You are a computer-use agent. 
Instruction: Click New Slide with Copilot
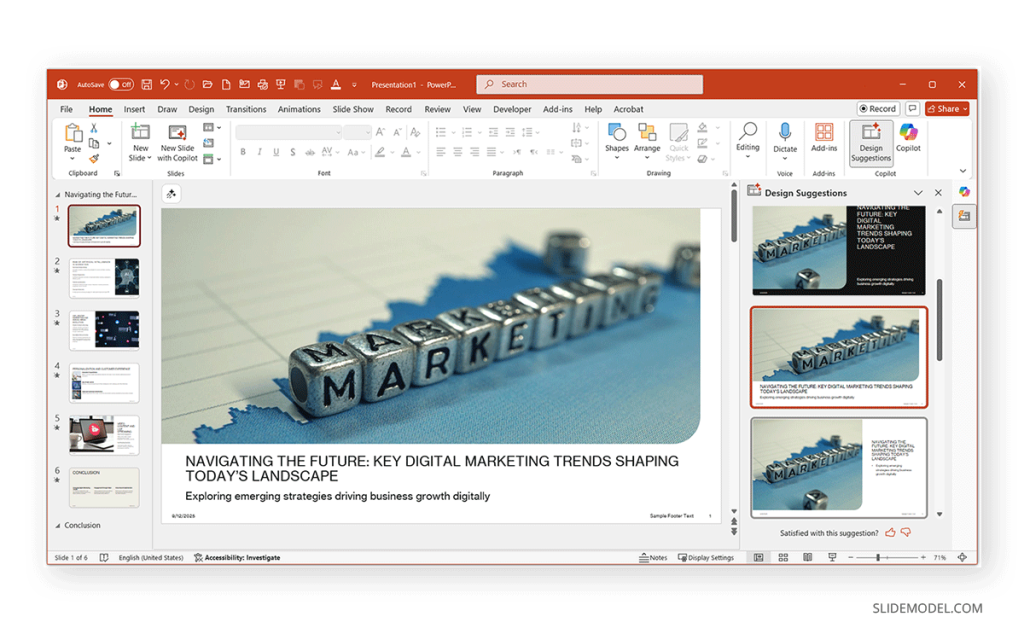[178, 142]
